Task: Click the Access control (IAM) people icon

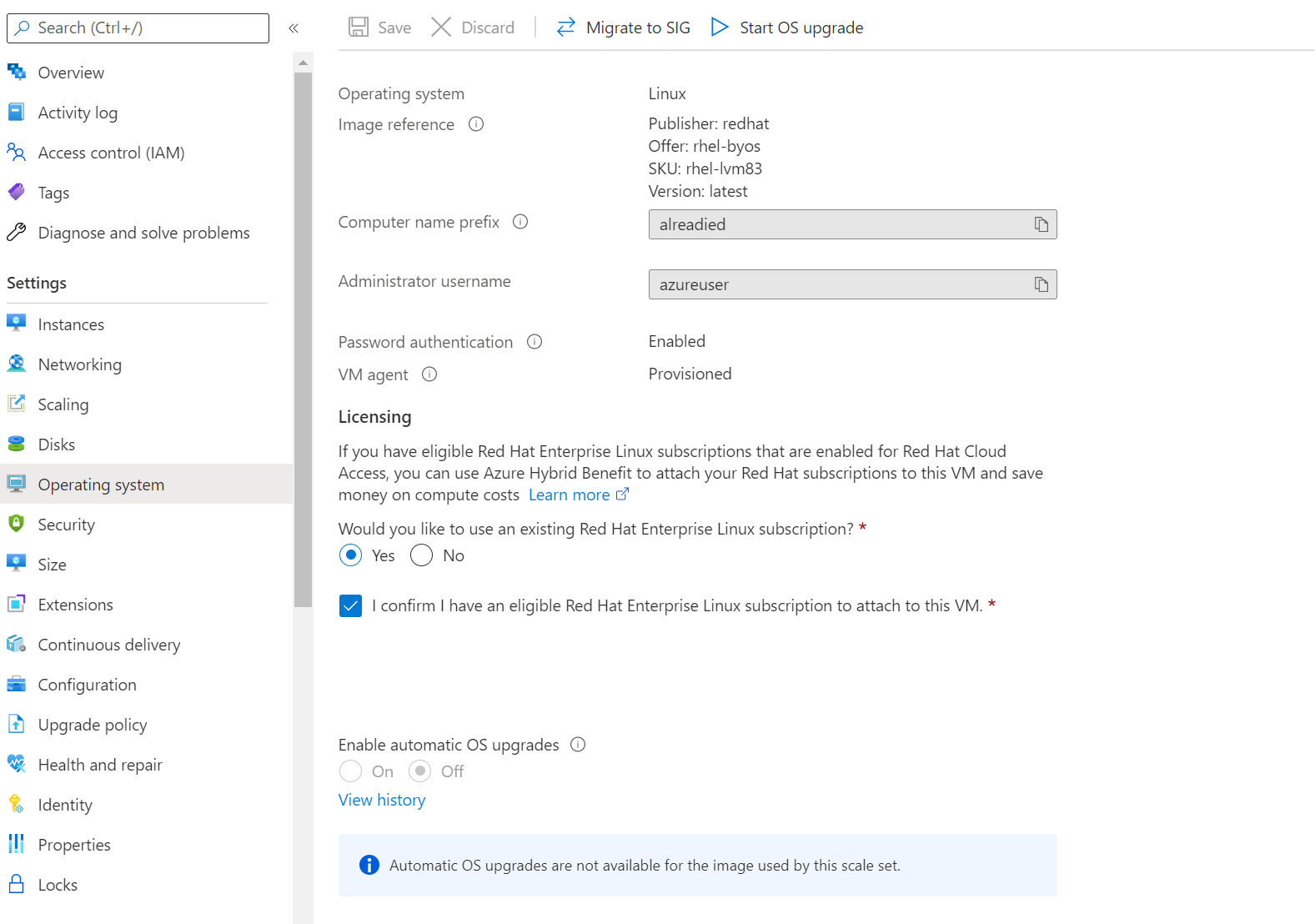Action: pos(17,153)
